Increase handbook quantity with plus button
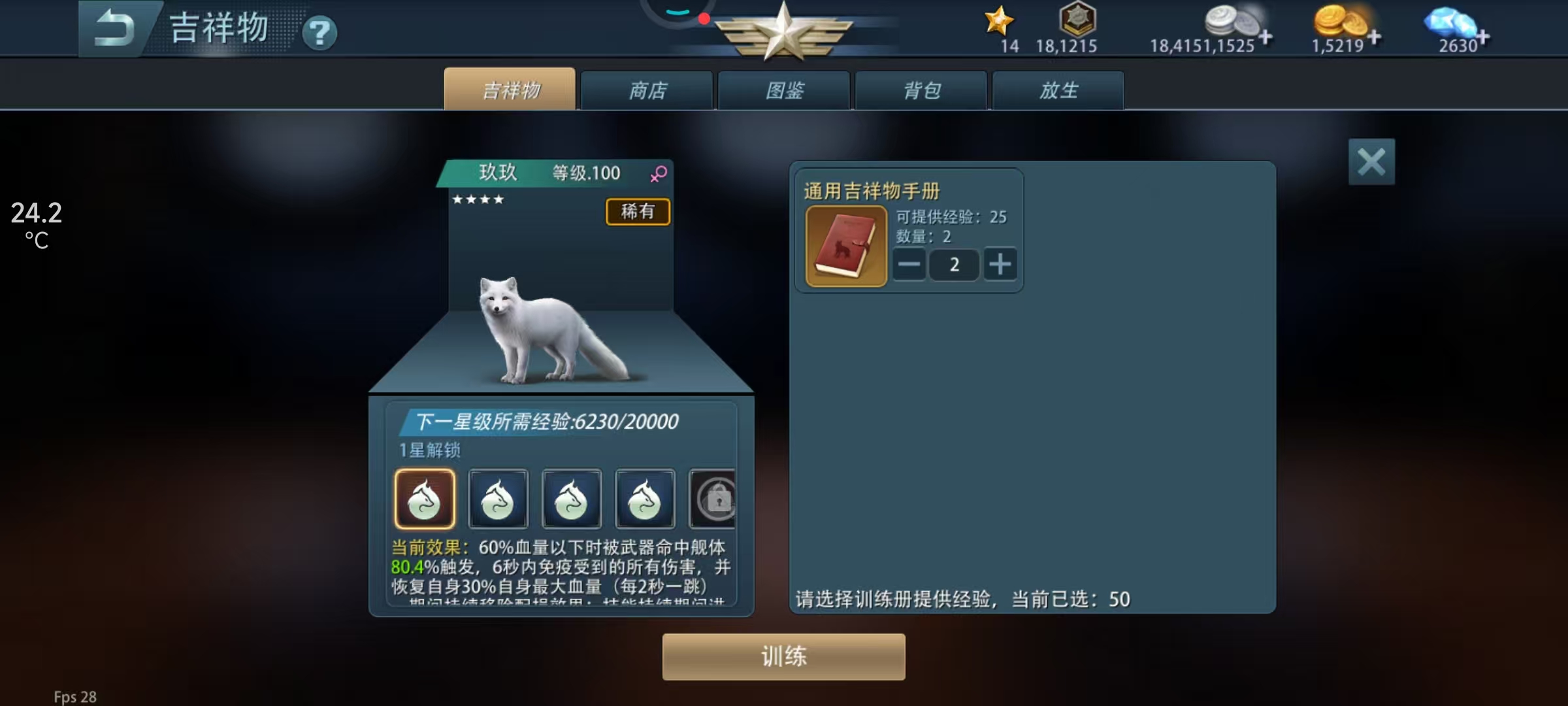Screen dimensions: 1568x706 tap(1000, 265)
